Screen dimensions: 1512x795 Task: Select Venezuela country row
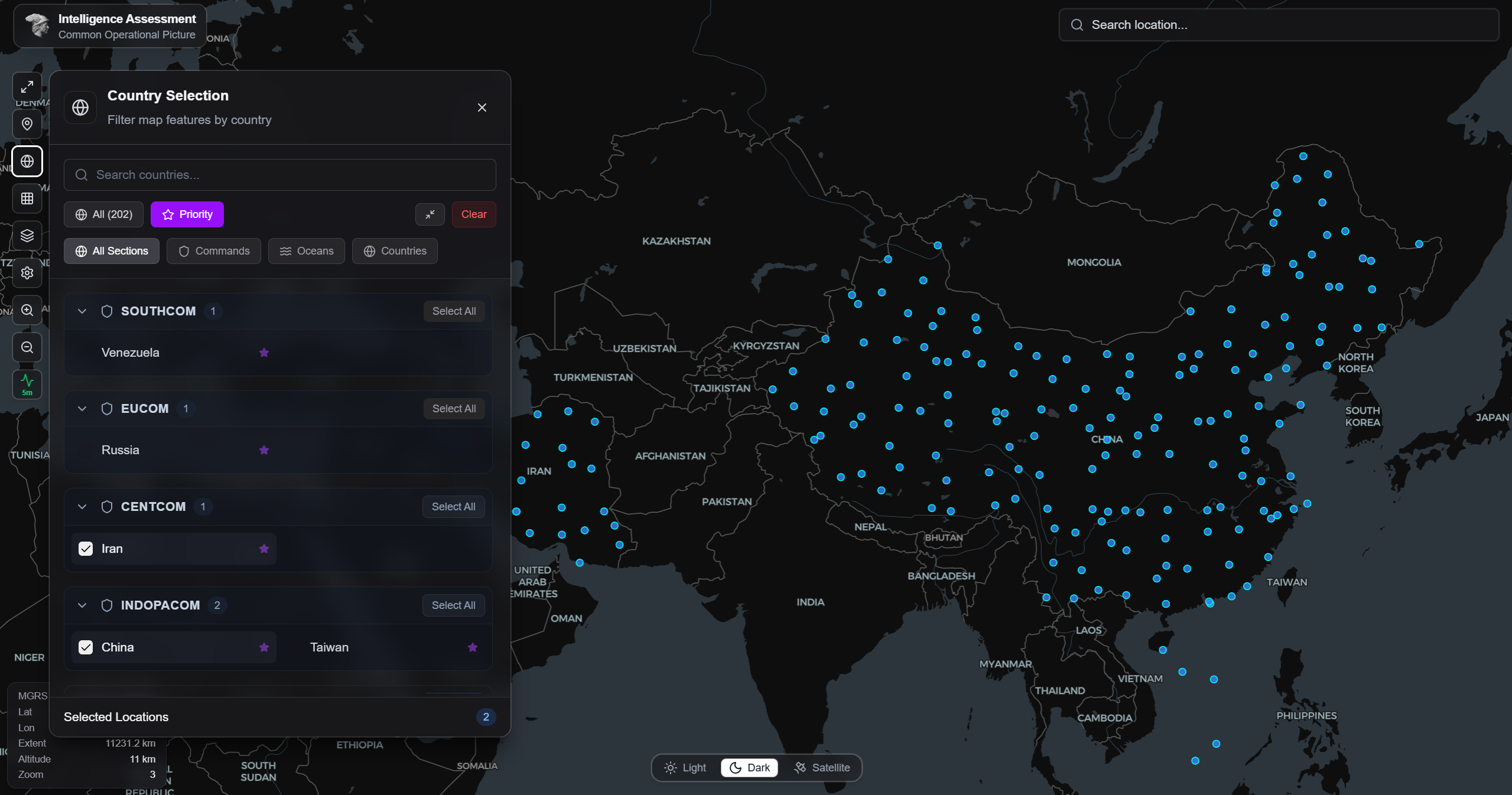point(174,353)
